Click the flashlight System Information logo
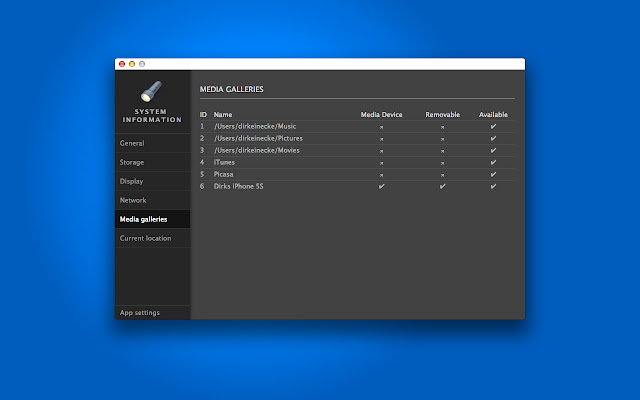This screenshot has width=640, height=400. pyautogui.click(x=151, y=91)
